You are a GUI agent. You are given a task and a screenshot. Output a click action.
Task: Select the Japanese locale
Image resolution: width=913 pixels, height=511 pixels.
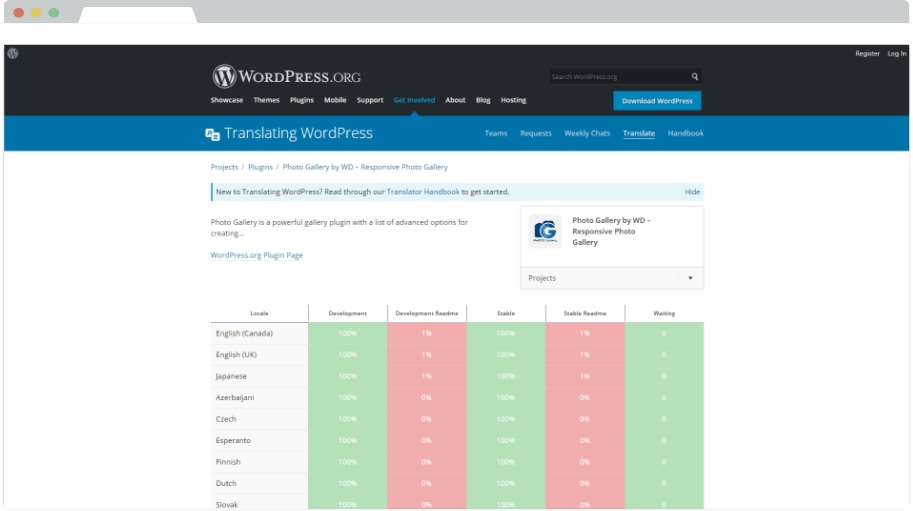point(231,376)
